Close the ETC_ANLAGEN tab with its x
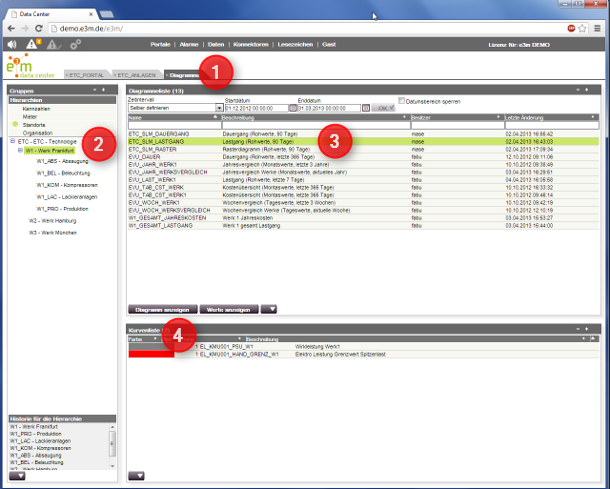 (x=115, y=75)
